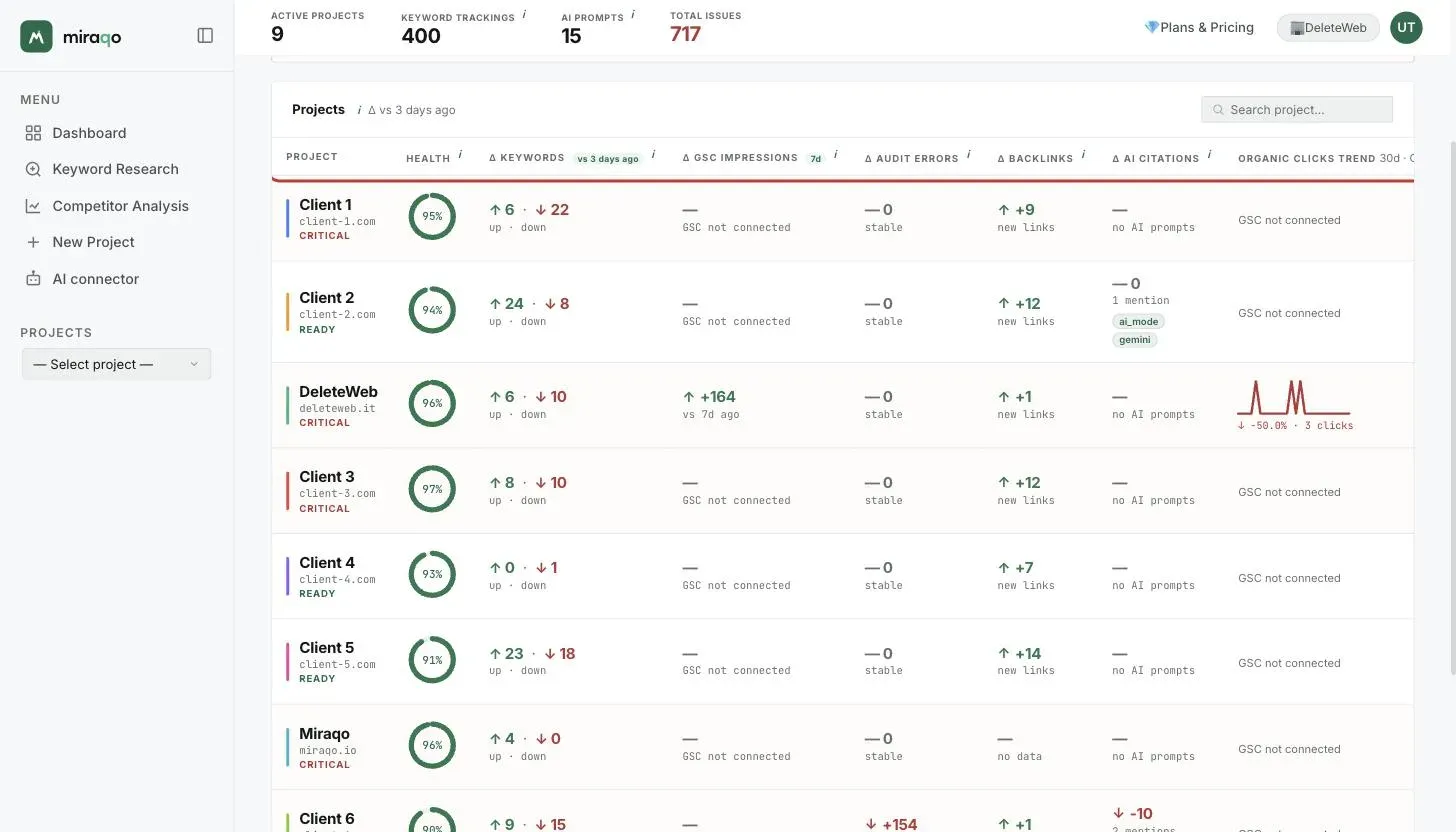
Task: Open the DeleteWeb project
Action: [842, 405]
